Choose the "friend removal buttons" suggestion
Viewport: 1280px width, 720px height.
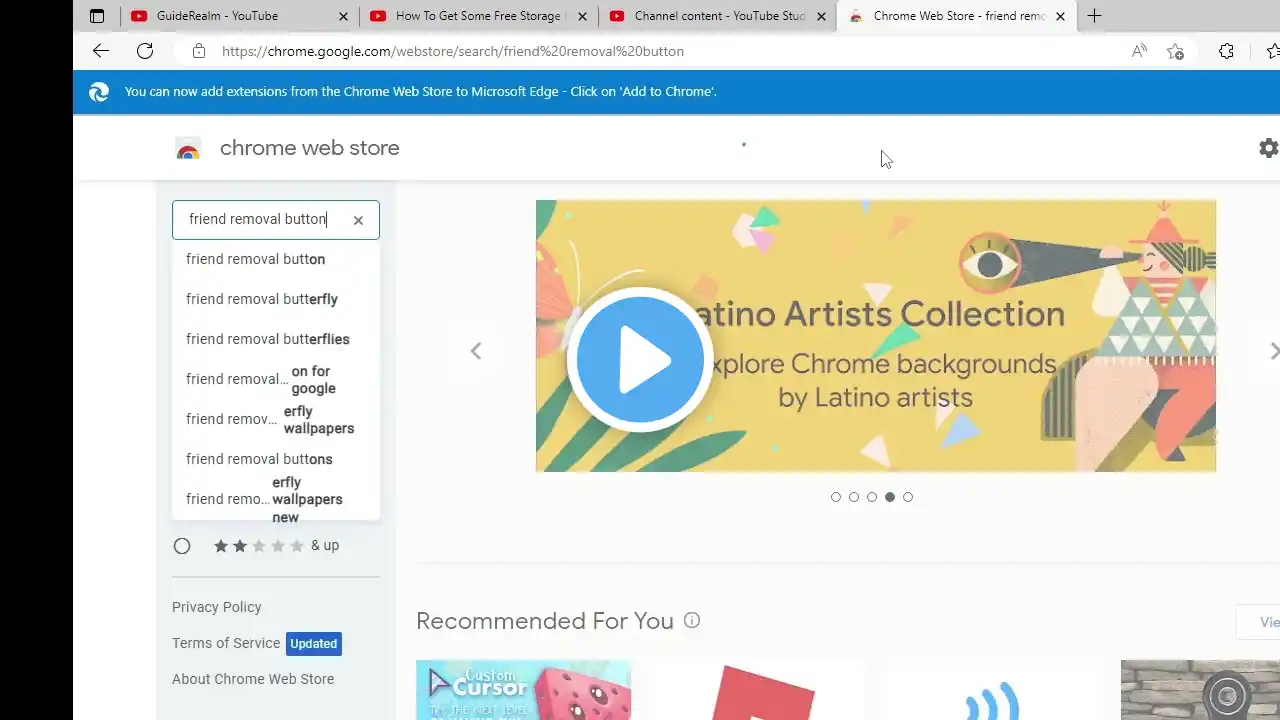pyautogui.click(x=259, y=459)
